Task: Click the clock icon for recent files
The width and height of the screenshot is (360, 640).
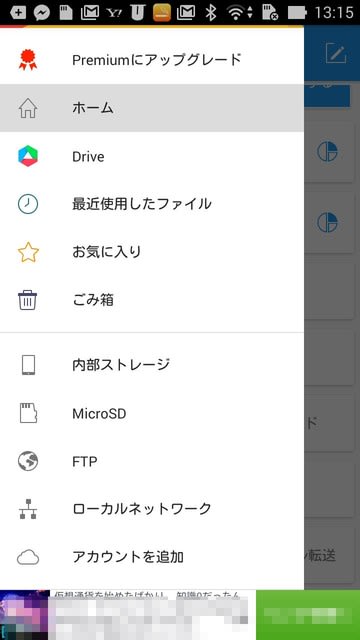Action: (x=28, y=204)
